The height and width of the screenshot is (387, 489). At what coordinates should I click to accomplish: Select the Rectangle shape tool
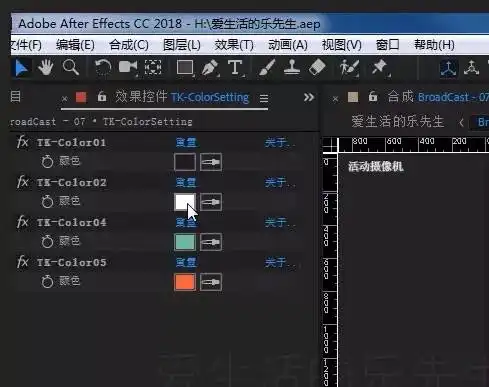(x=185, y=68)
